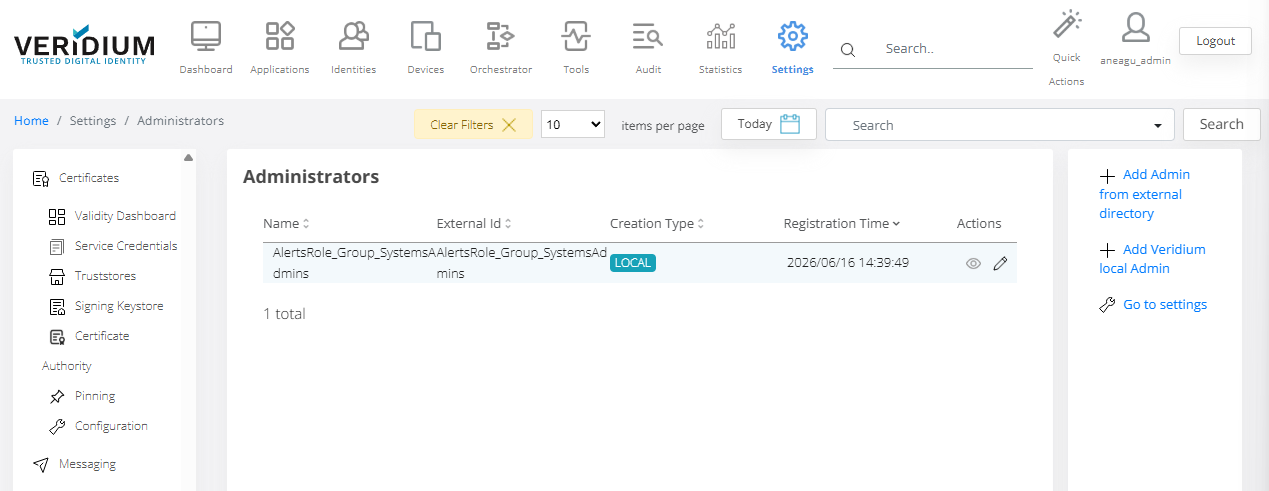The height and width of the screenshot is (491, 1269).
Task: Open Pinning in the sidebar
Action: coord(95,396)
